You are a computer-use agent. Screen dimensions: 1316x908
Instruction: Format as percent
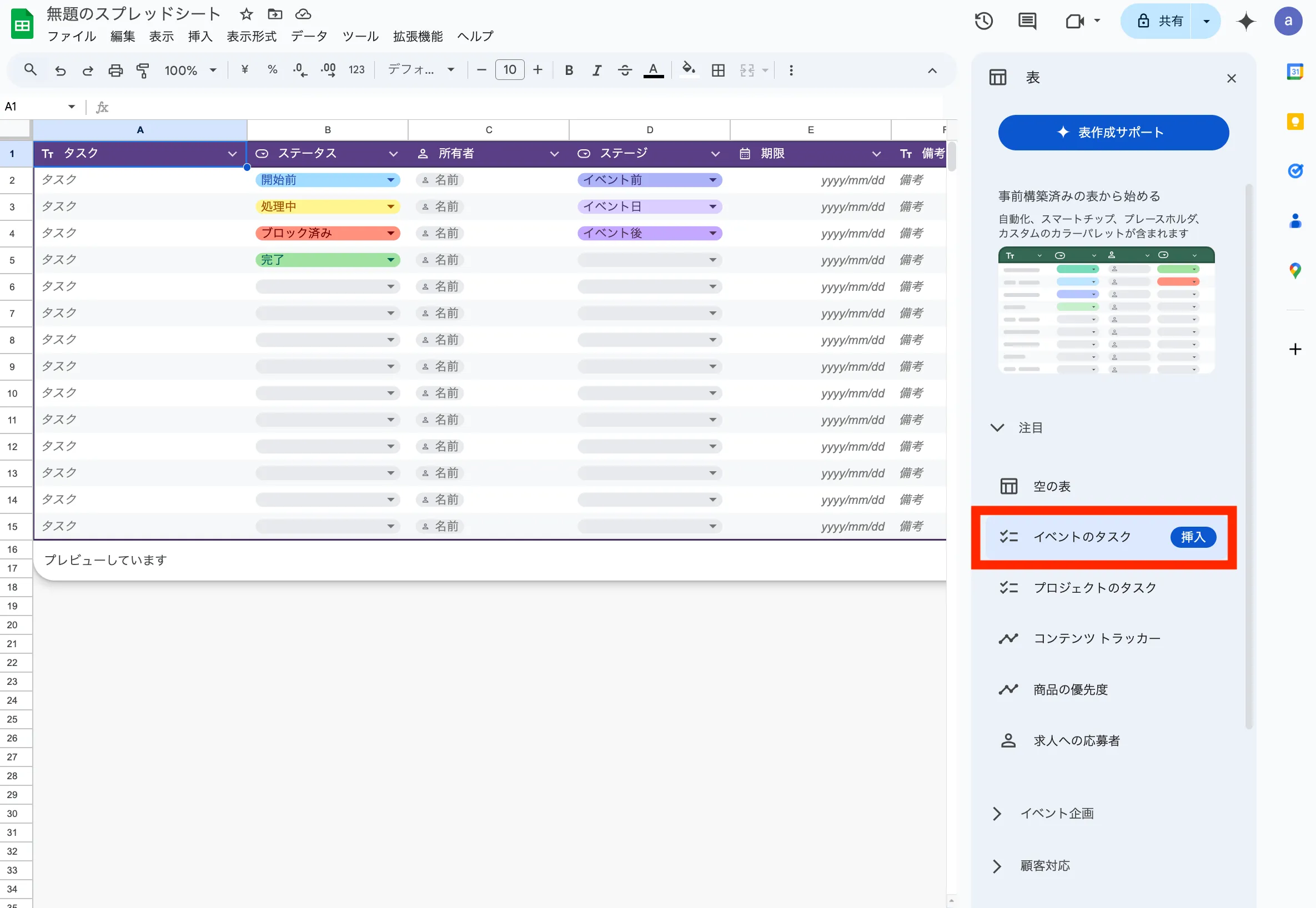click(x=273, y=69)
